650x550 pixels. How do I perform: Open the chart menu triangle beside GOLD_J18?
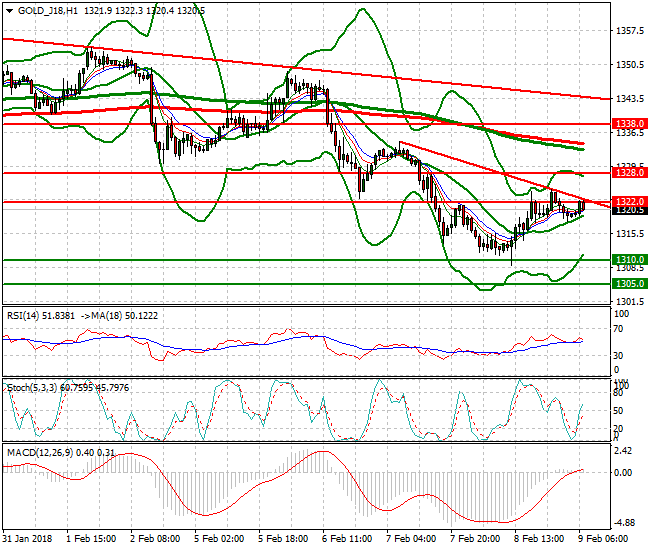(x=9, y=11)
